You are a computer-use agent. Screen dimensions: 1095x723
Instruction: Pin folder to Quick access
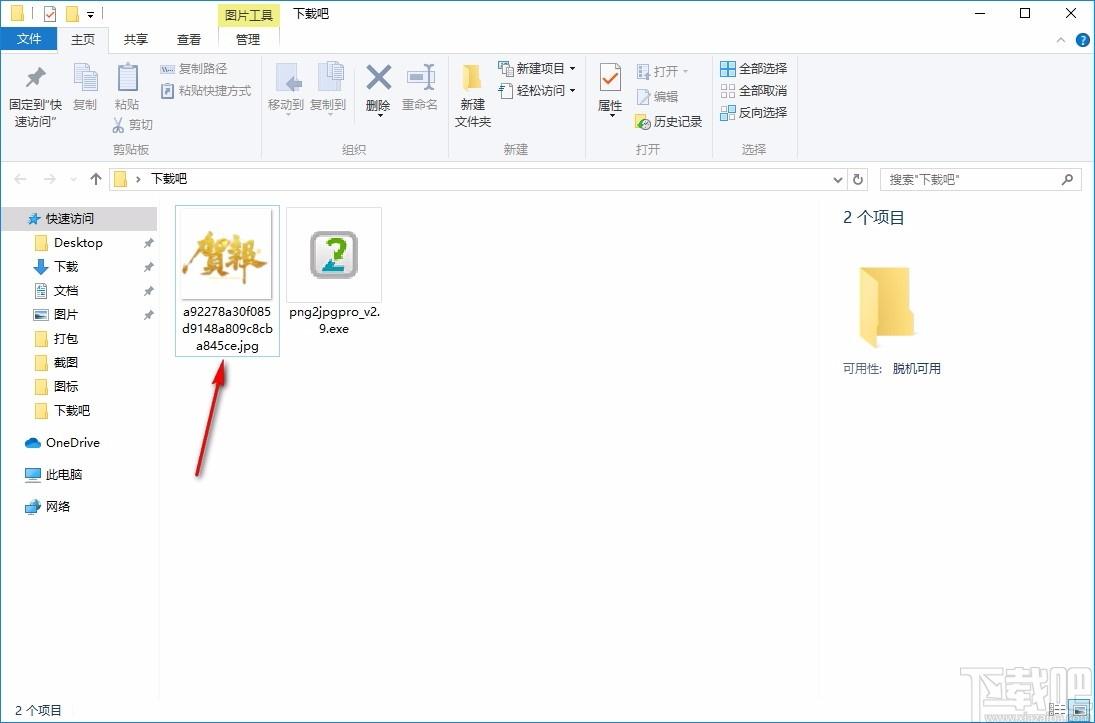pyautogui.click(x=35, y=96)
